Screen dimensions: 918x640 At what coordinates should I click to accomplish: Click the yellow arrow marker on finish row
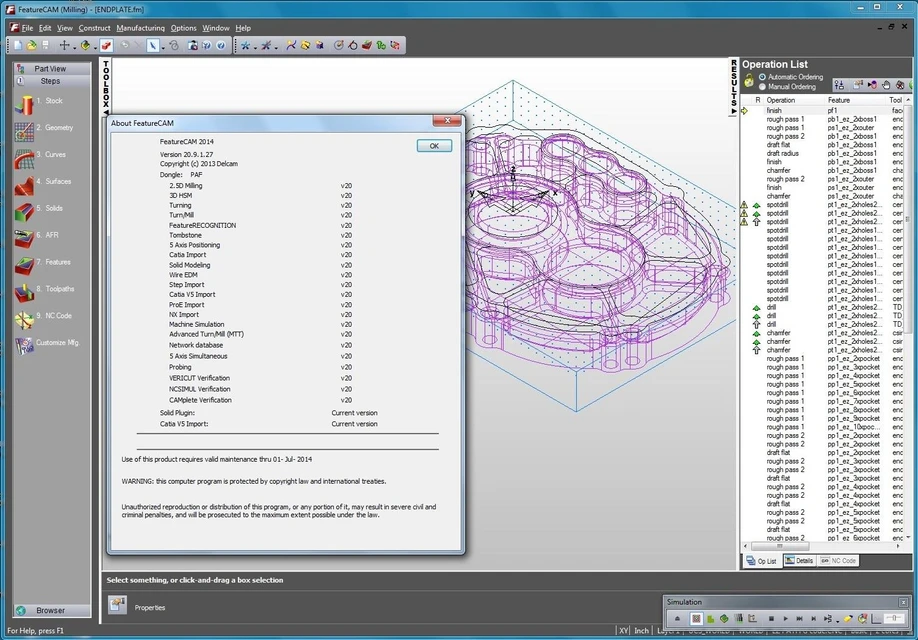pos(745,111)
